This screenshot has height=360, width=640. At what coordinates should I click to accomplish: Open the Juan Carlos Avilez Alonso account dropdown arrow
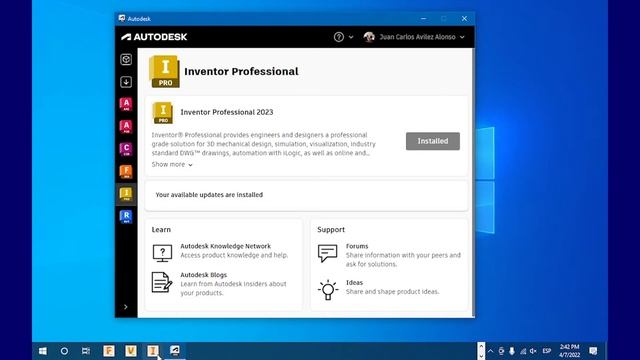[462, 37]
